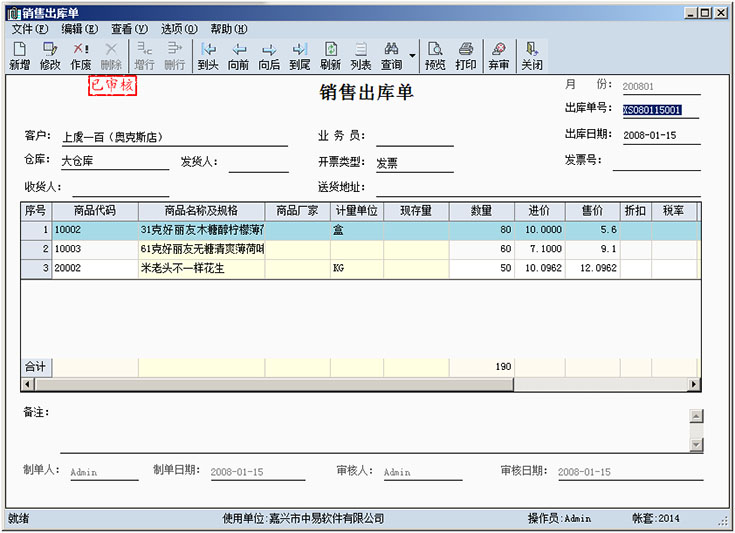This screenshot has width=735, height=533.
Task: Click the 审核日期 field 2008-01-15
Action: point(630,473)
